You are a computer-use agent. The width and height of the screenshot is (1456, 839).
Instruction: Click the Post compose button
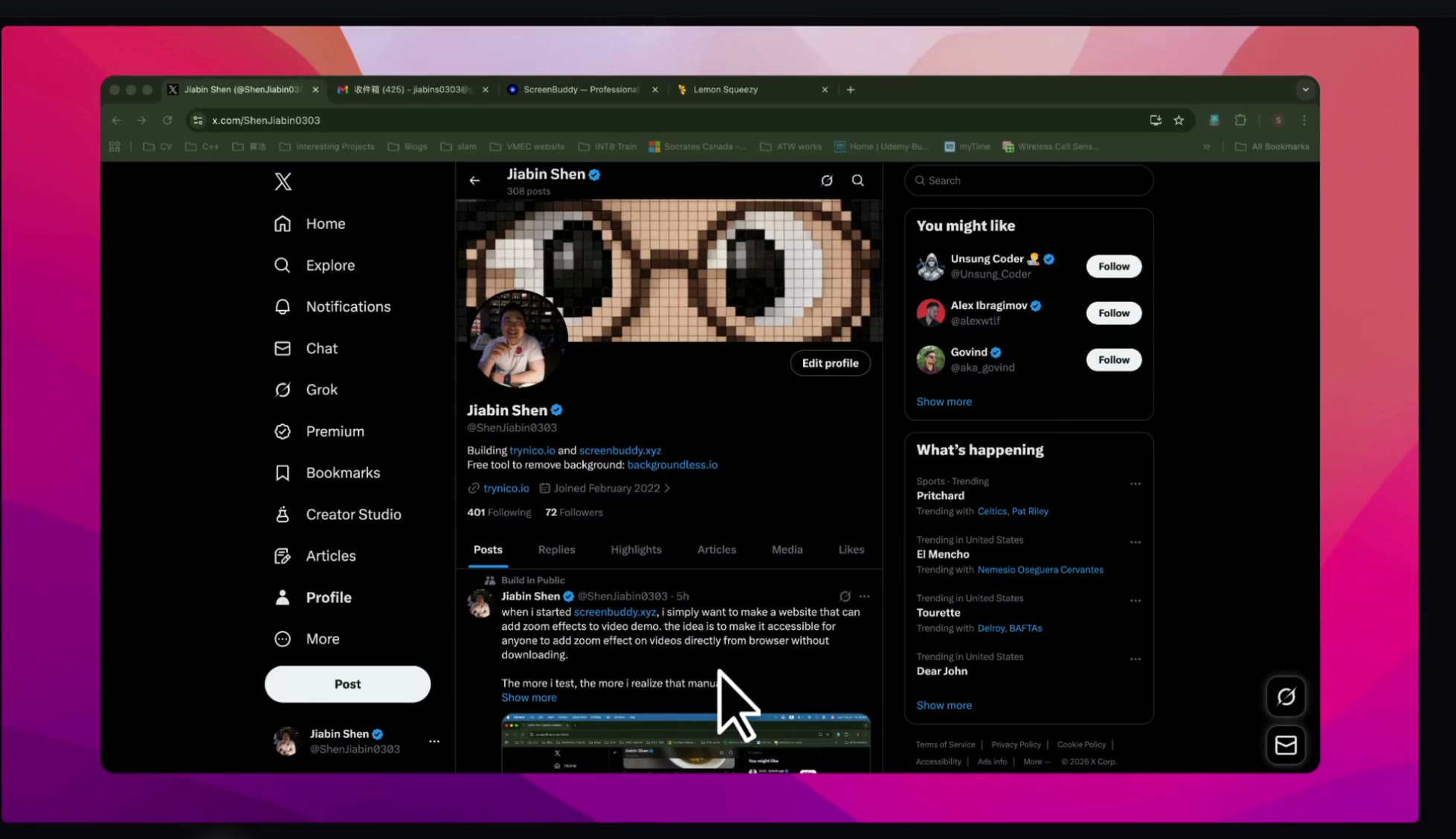click(347, 684)
